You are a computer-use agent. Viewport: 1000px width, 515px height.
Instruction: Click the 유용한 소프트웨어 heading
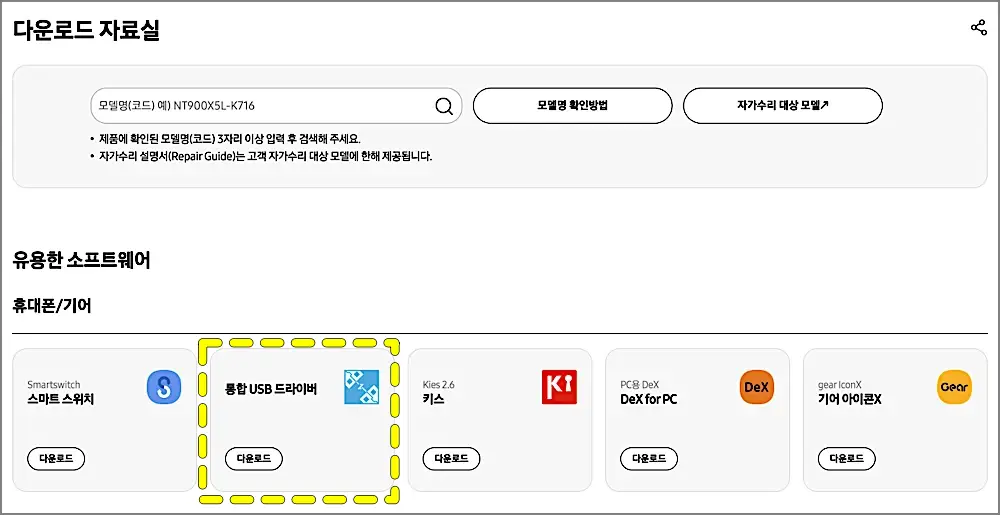(82, 260)
